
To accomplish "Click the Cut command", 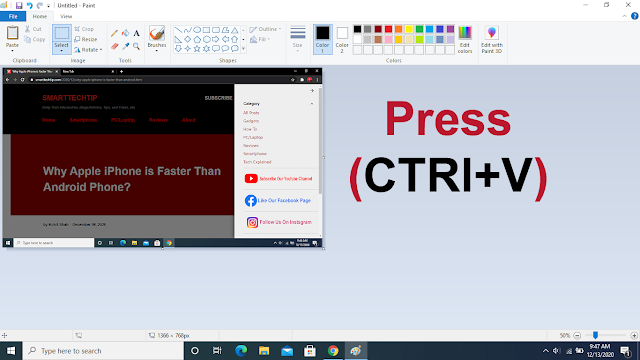I will click(33, 29).
